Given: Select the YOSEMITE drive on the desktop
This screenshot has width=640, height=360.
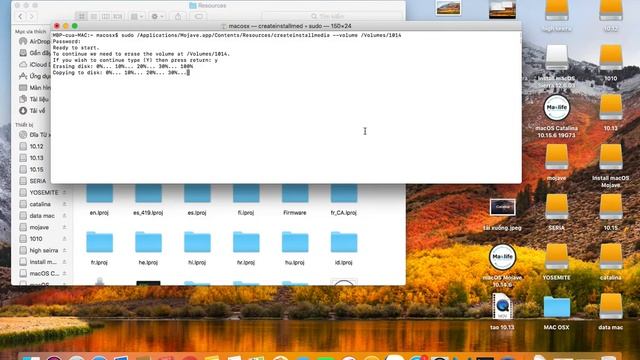Looking at the screenshot, I should tap(557, 262).
